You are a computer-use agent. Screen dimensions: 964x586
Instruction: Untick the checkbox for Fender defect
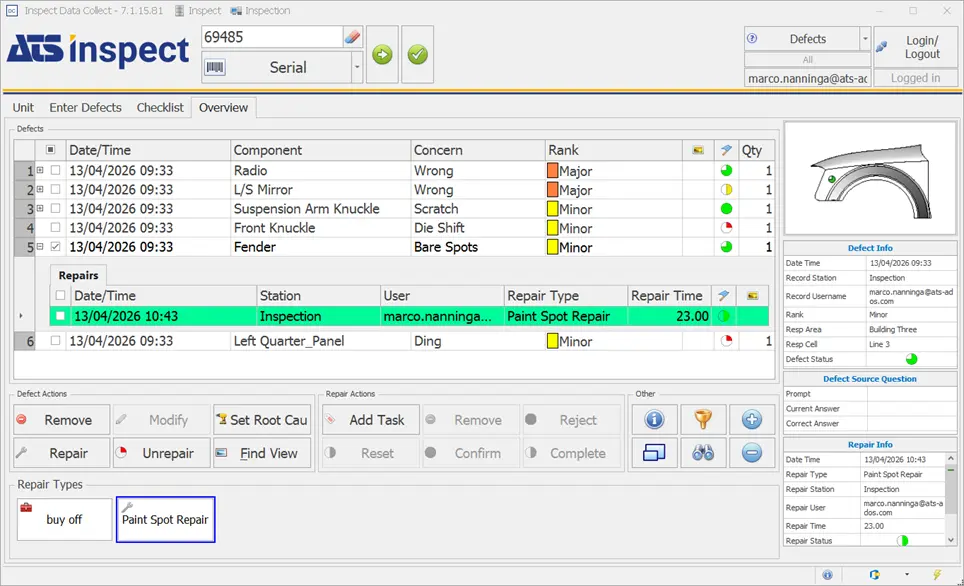pyautogui.click(x=55, y=246)
